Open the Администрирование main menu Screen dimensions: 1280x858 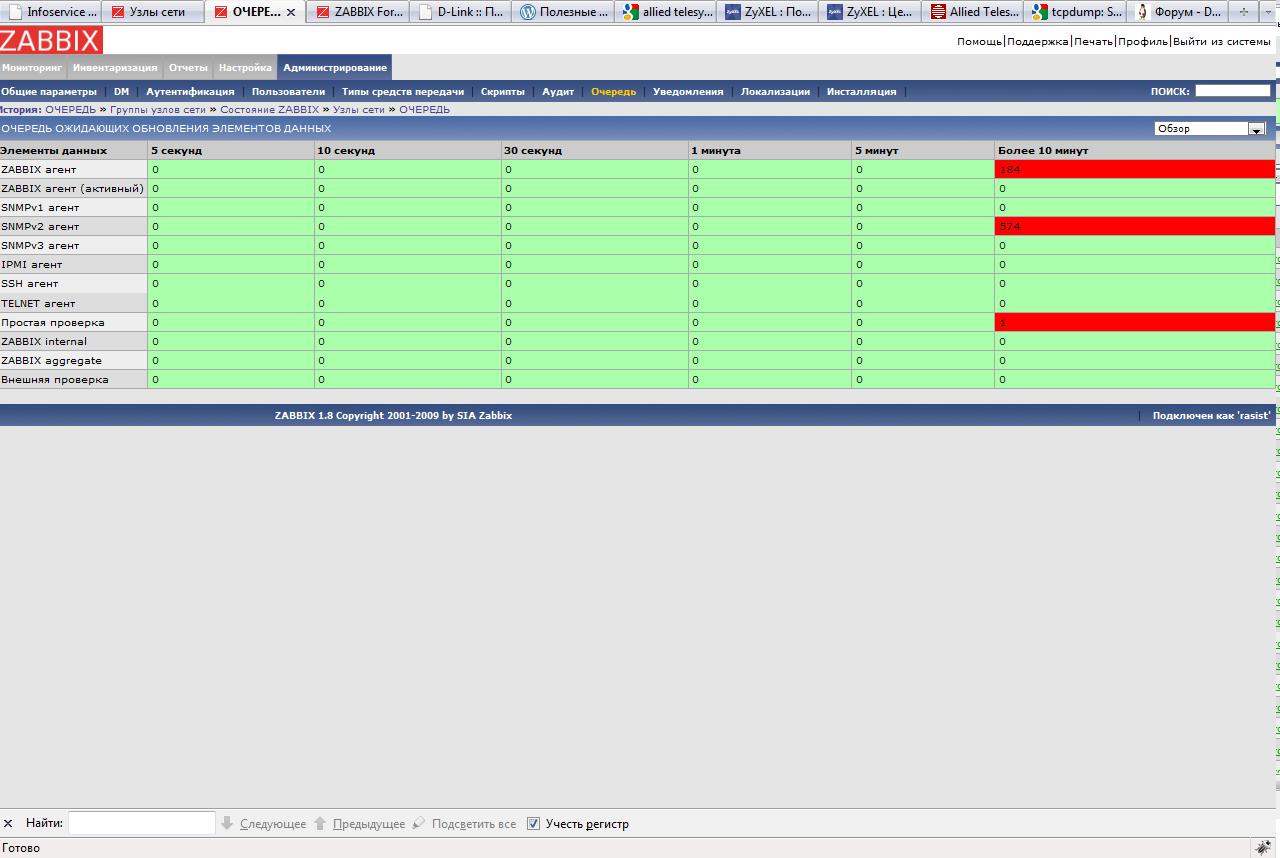pyautogui.click(x=335, y=68)
